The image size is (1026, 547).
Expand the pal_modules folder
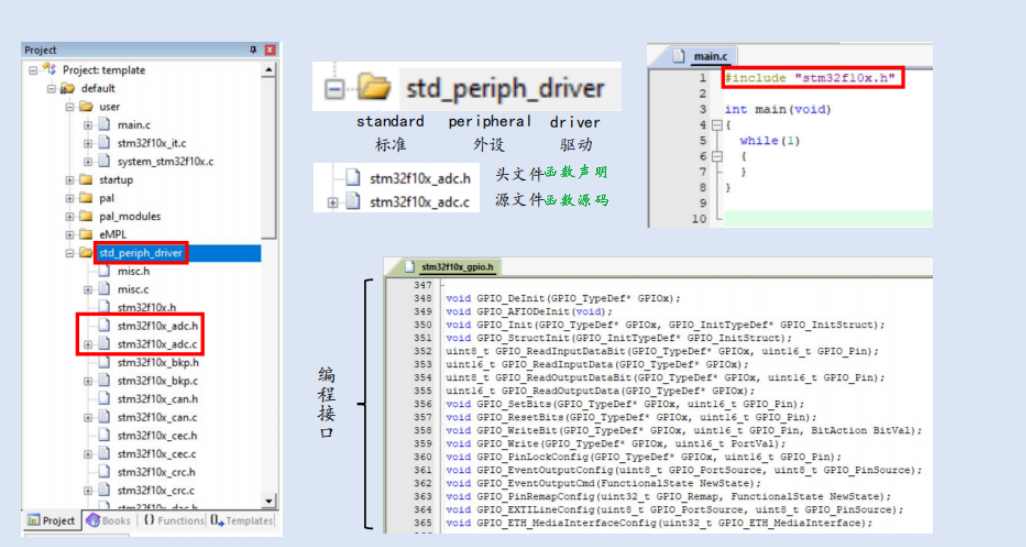(x=69, y=217)
